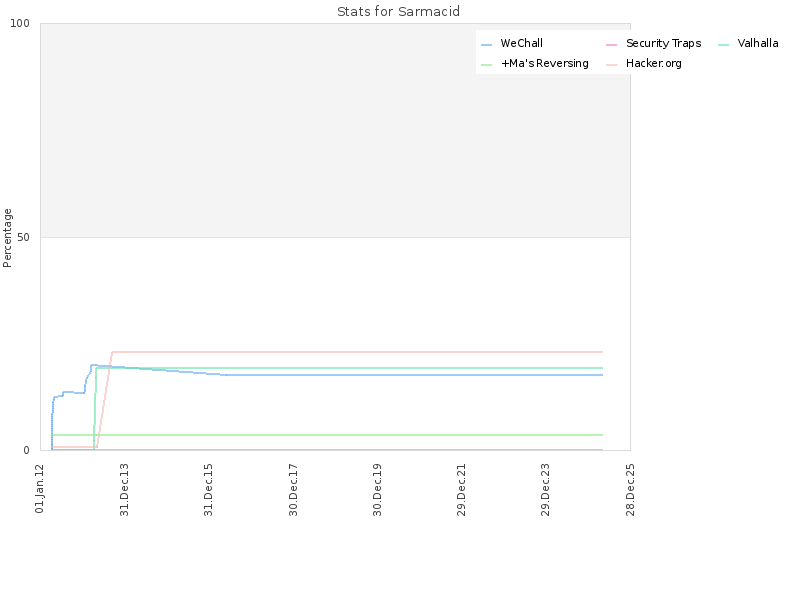Click the 50 percent y-axis tick label
The image size is (800, 600).
point(23,237)
